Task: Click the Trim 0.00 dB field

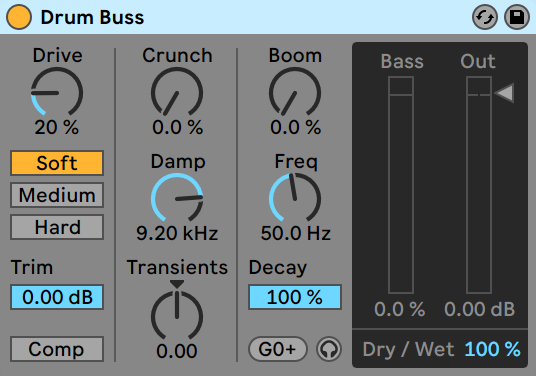Action: point(57,297)
